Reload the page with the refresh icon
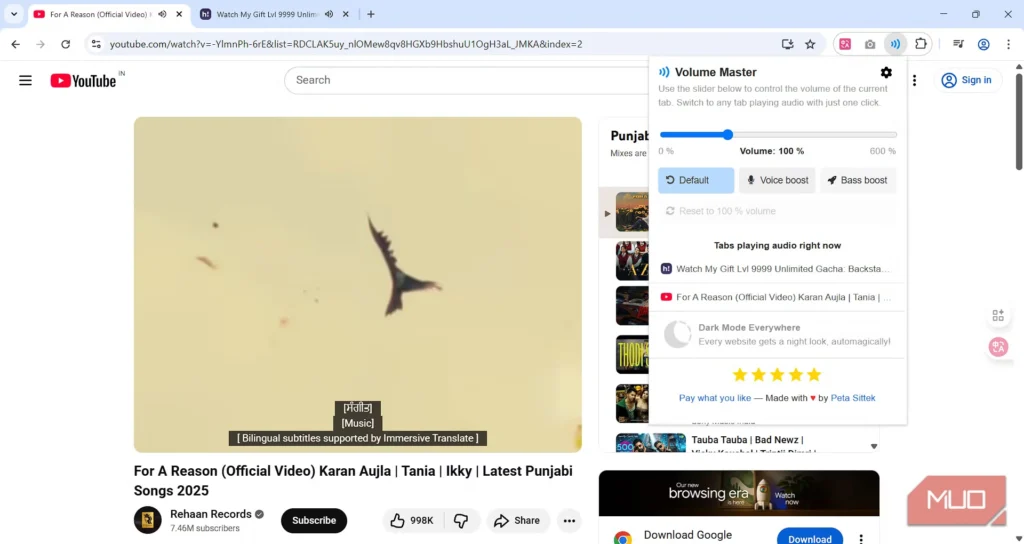The image size is (1024, 544). click(66, 44)
